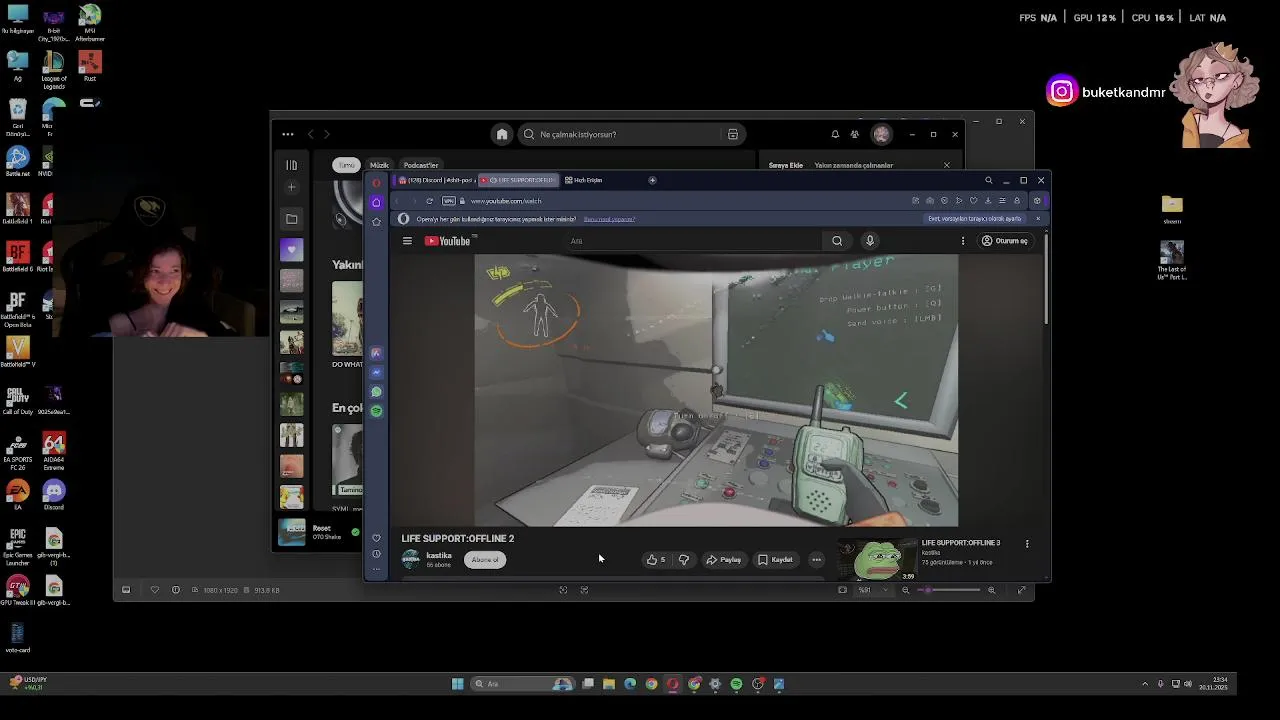1280x720 pixels.
Task: Subscribe with the Abone ol button
Action: (485, 560)
